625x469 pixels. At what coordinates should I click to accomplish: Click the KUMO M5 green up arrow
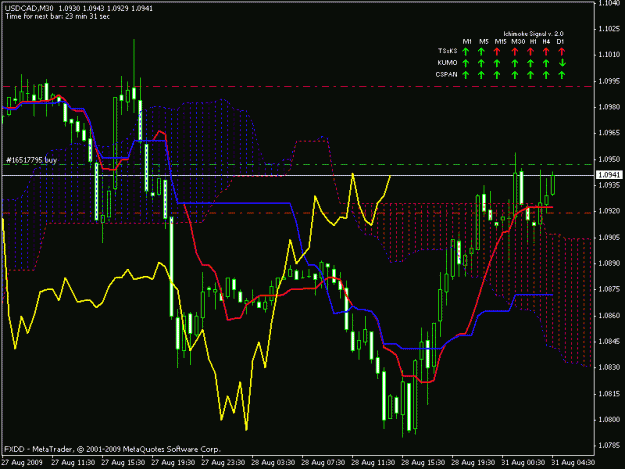point(481,63)
